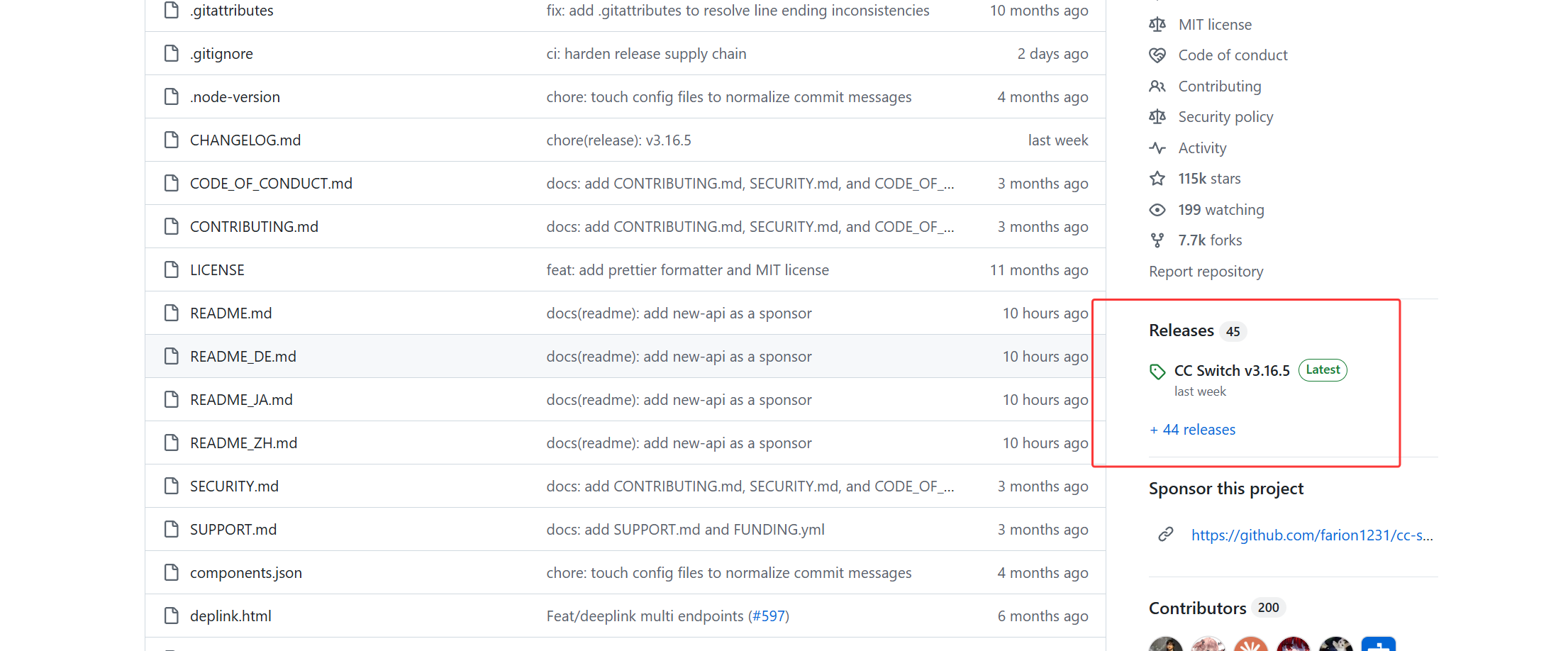This screenshot has width=1568, height=651.
Task: Open the LICENSE file
Action: pyautogui.click(x=217, y=269)
